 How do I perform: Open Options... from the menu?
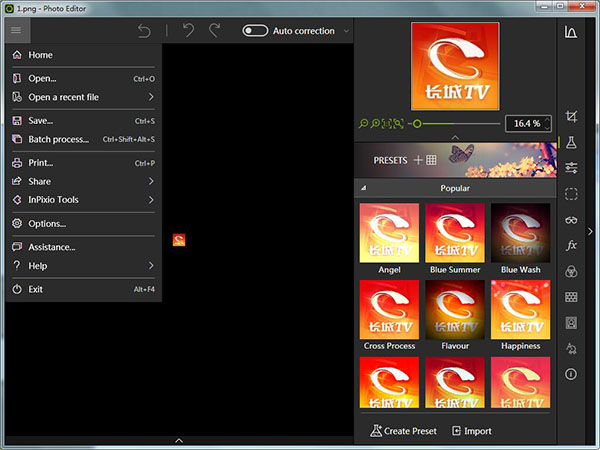pyautogui.click(x=83, y=223)
